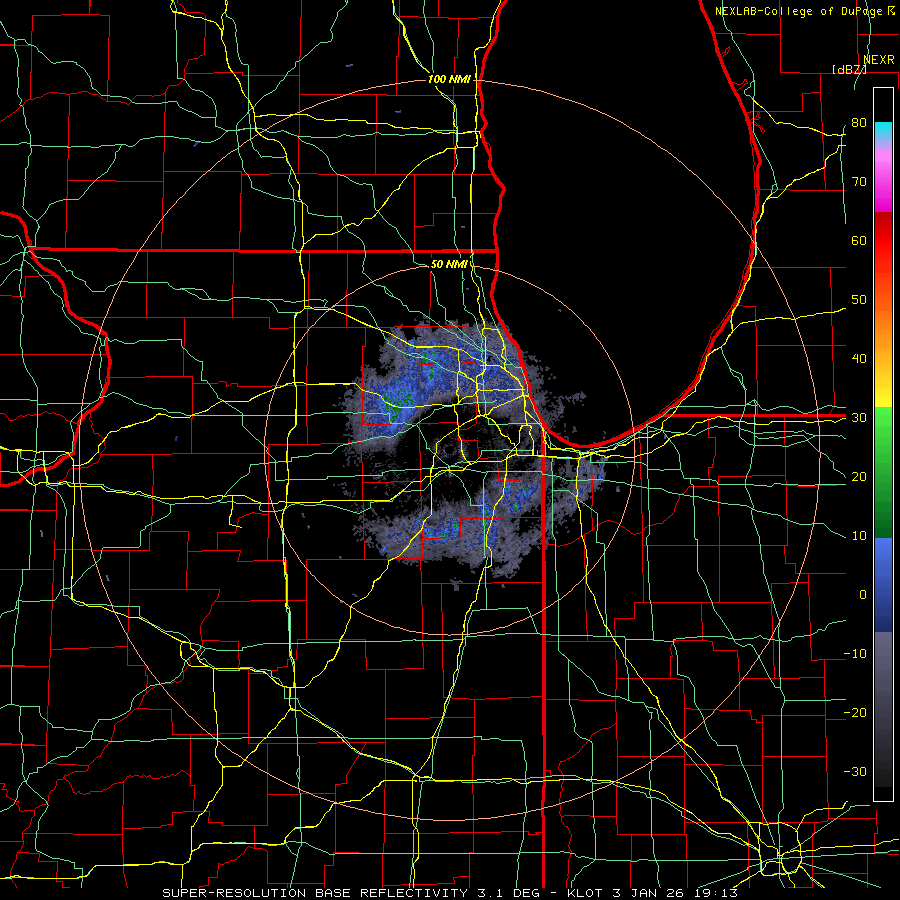Click the 20 dBZ scale value
Image resolution: width=900 pixels, height=900 pixels.
click(859, 476)
